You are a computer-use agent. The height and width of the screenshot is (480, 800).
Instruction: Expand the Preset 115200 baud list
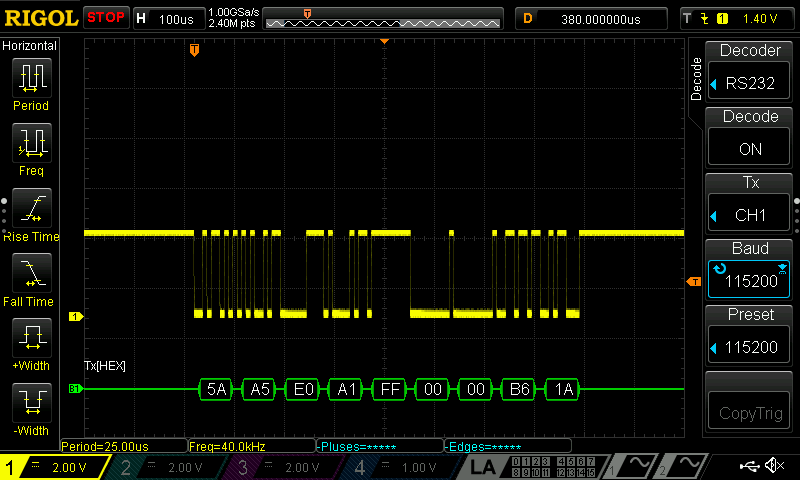[x=756, y=336]
